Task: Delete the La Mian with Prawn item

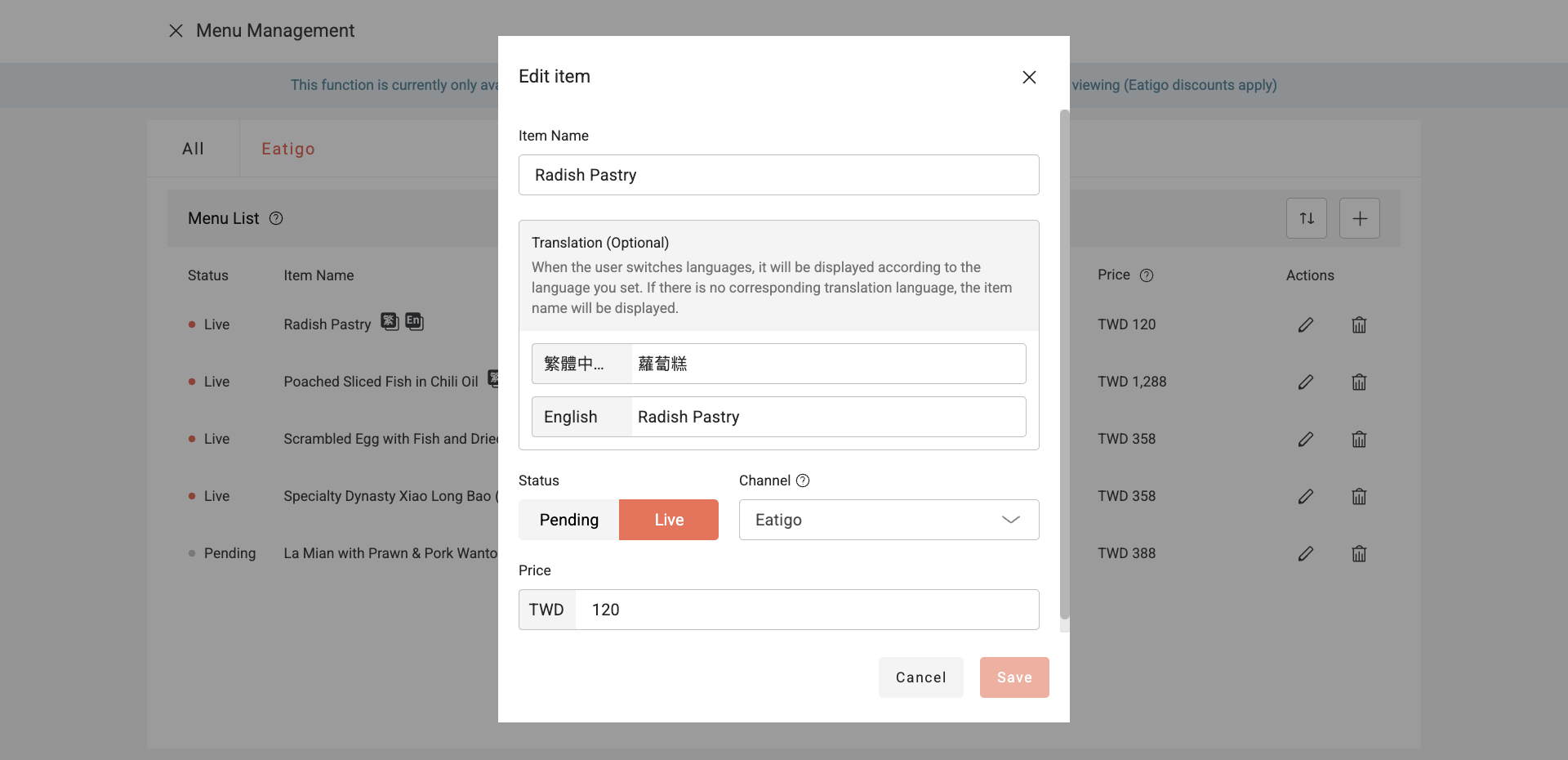Action: [1359, 553]
